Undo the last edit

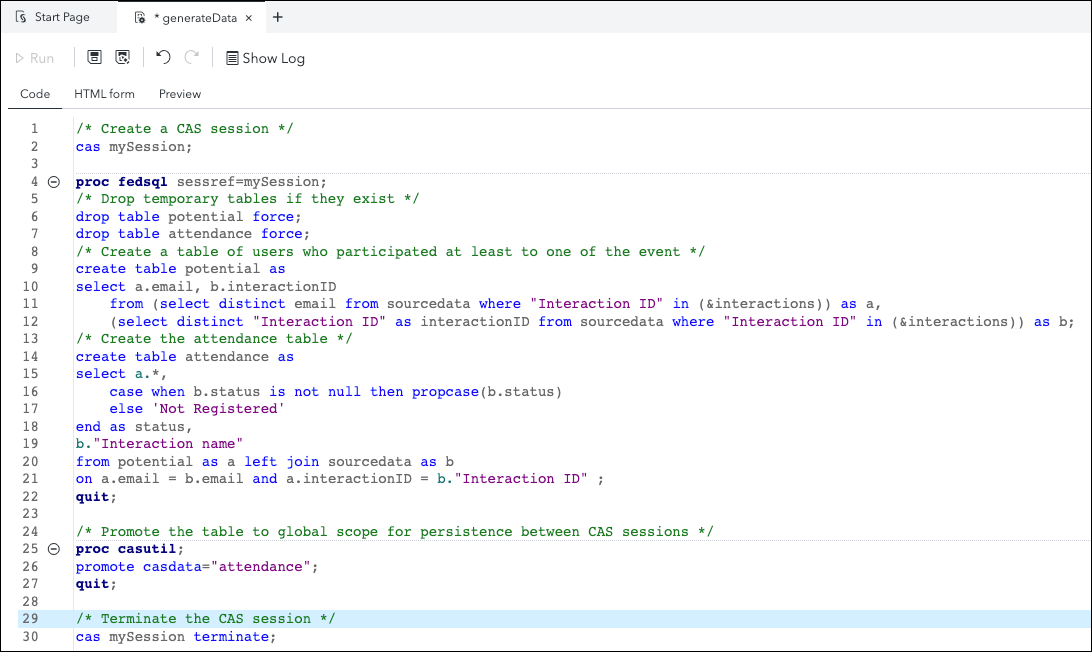click(x=163, y=58)
